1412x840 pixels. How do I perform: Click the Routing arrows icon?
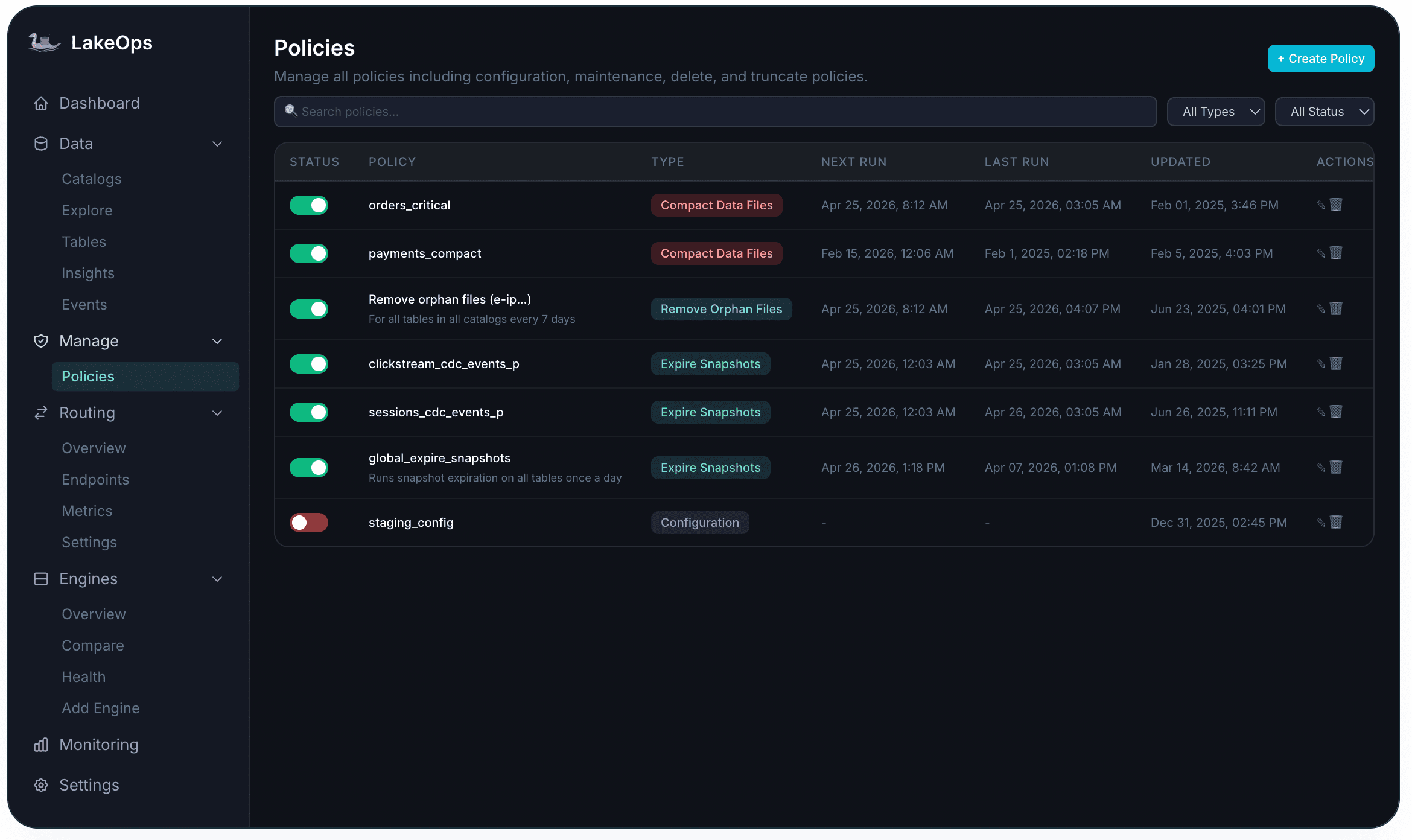click(41, 413)
